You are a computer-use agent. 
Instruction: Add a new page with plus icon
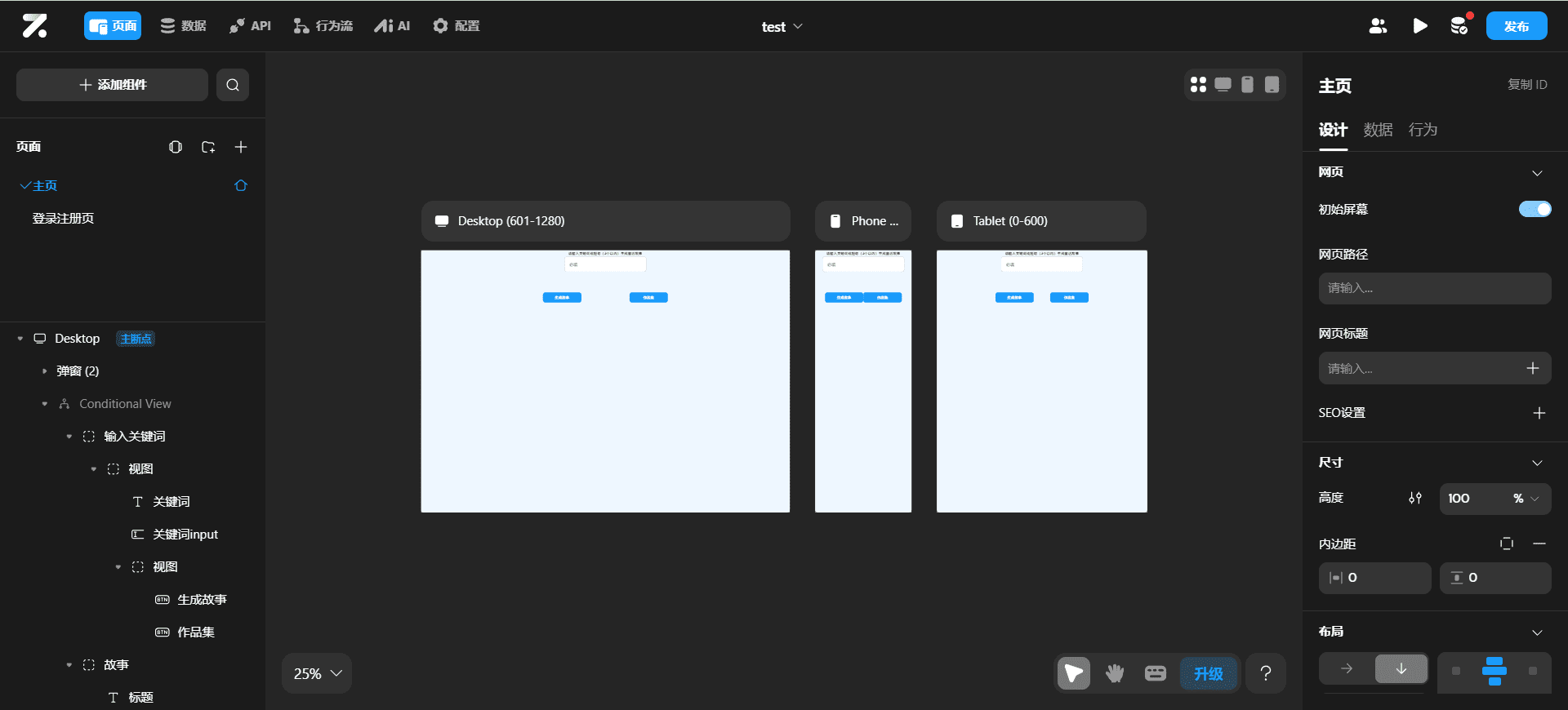(x=241, y=147)
